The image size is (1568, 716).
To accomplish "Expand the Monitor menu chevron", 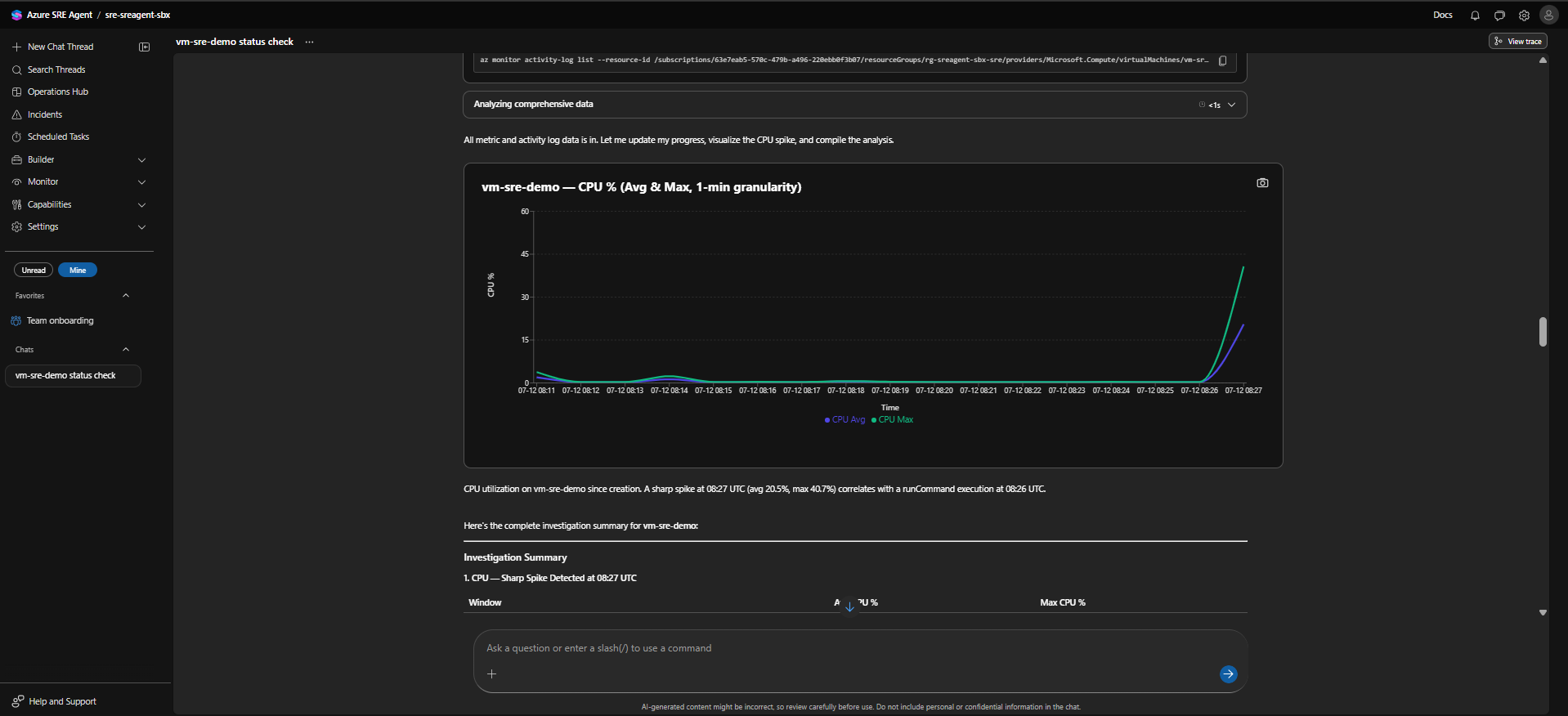I will pos(141,181).
